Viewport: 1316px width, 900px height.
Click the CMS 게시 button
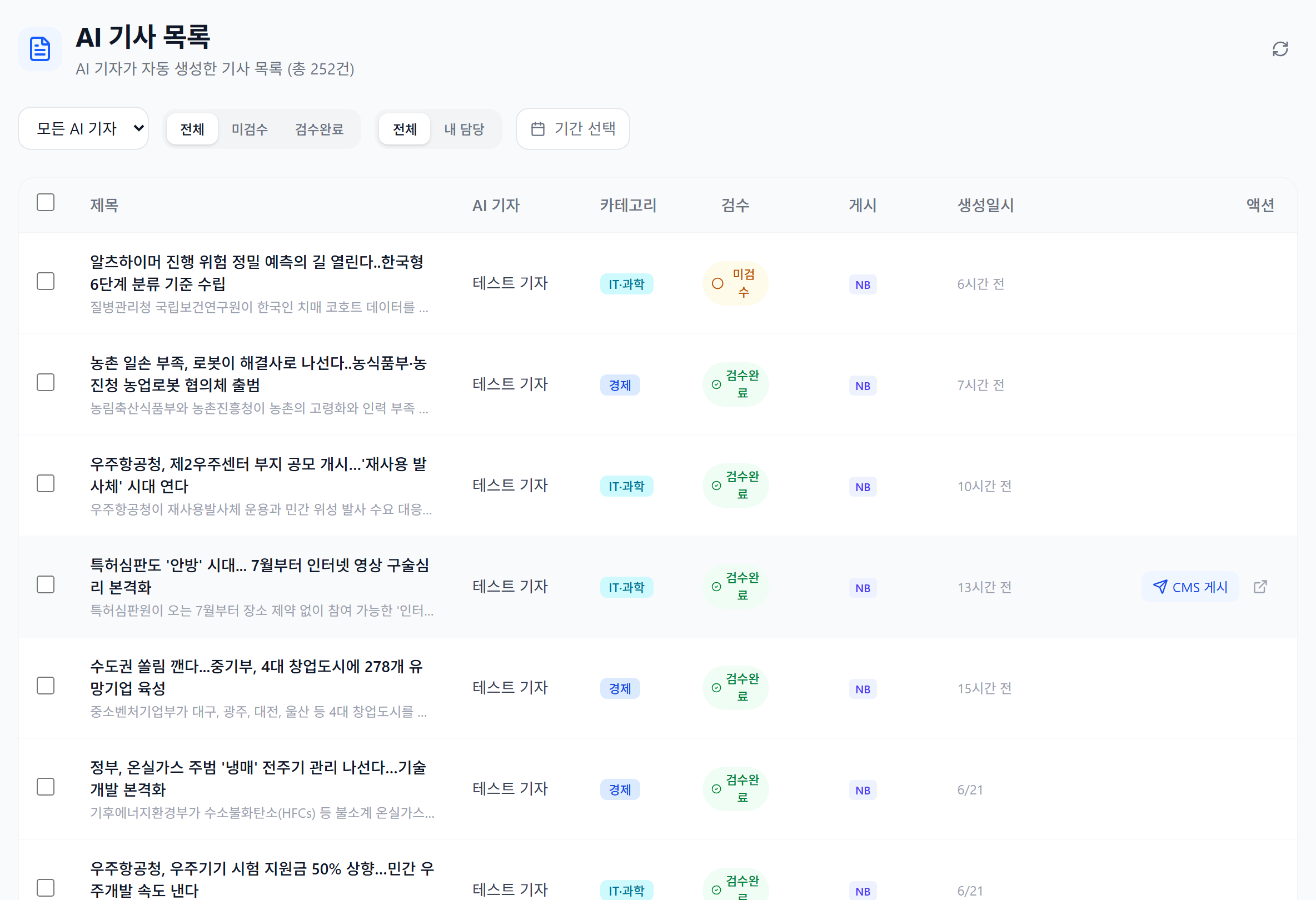1190,587
